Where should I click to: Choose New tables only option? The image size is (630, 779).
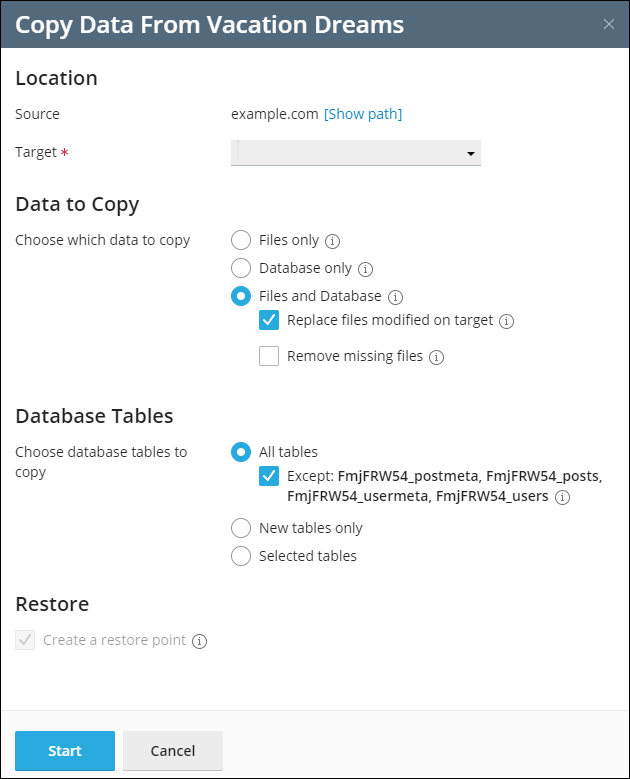(x=241, y=528)
